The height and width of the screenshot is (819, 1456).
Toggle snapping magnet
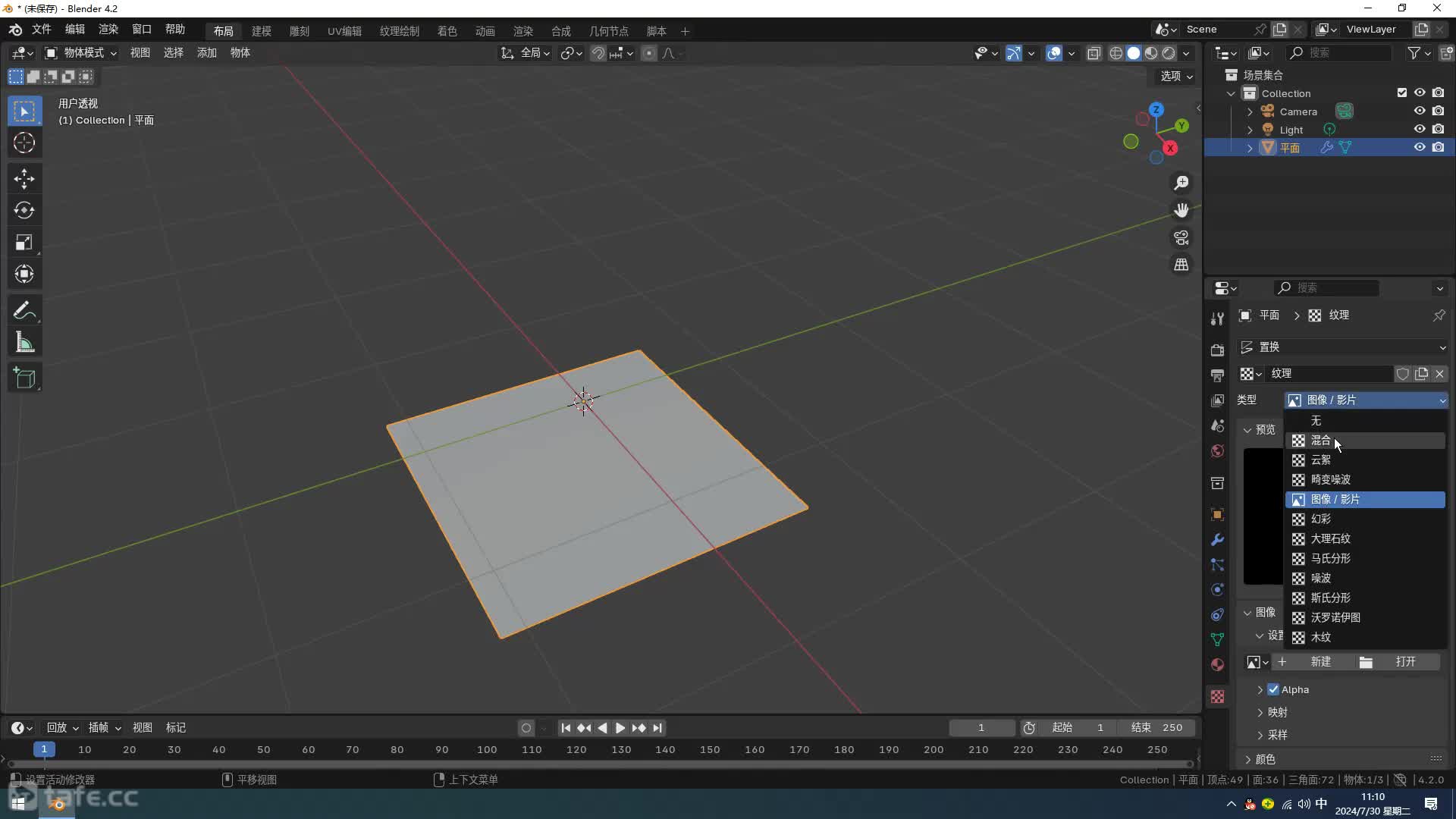tap(598, 53)
